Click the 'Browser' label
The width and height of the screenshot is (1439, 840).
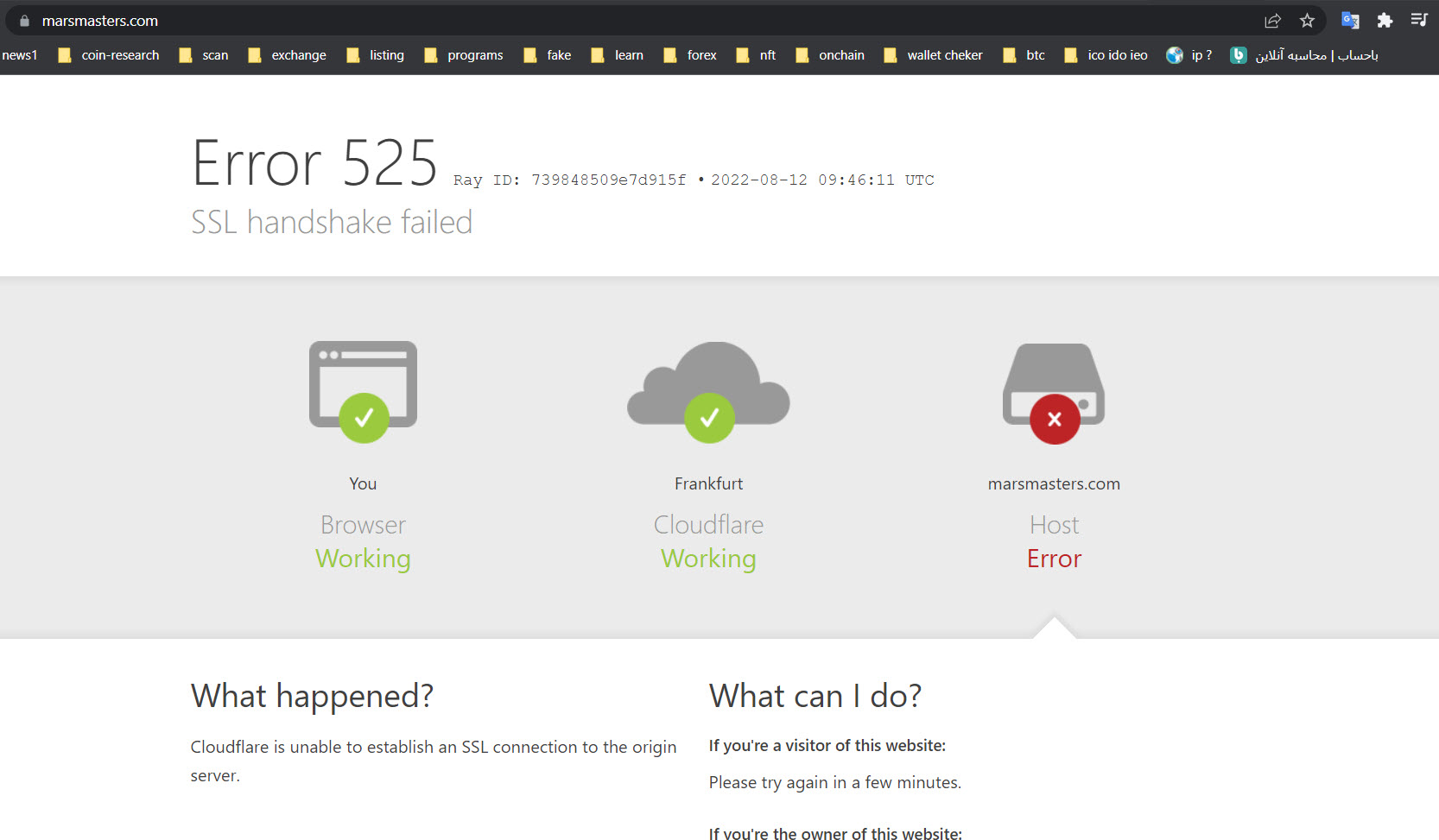pyautogui.click(x=363, y=525)
